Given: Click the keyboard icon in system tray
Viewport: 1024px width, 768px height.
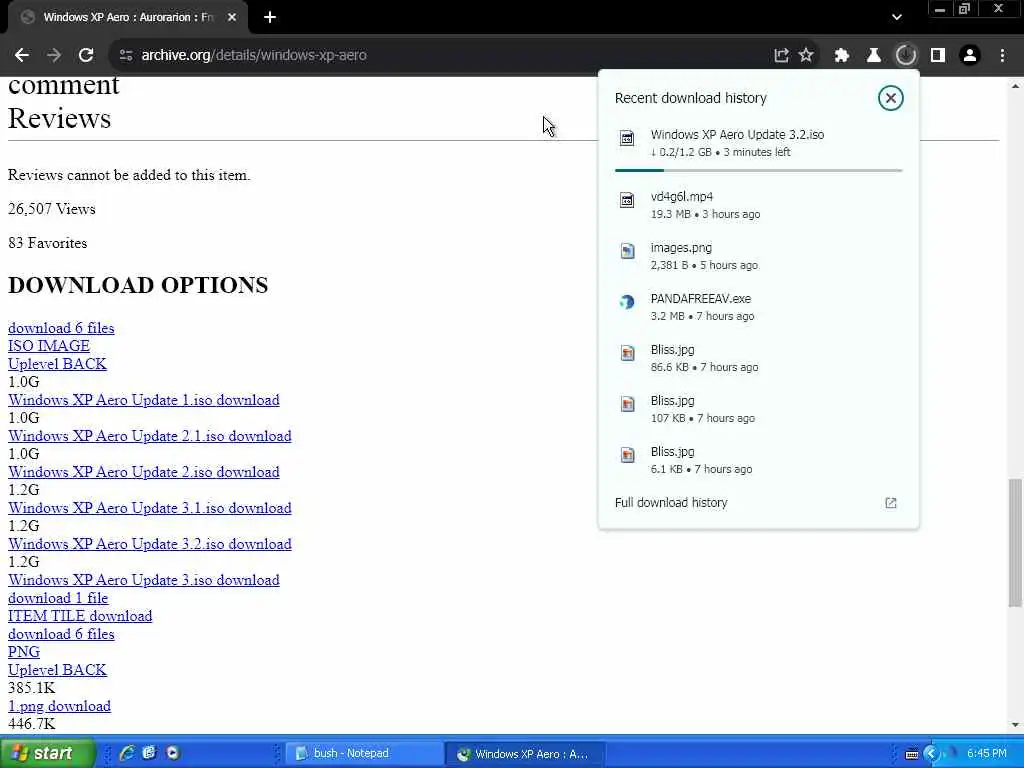Looking at the screenshot, I should 912,754.
